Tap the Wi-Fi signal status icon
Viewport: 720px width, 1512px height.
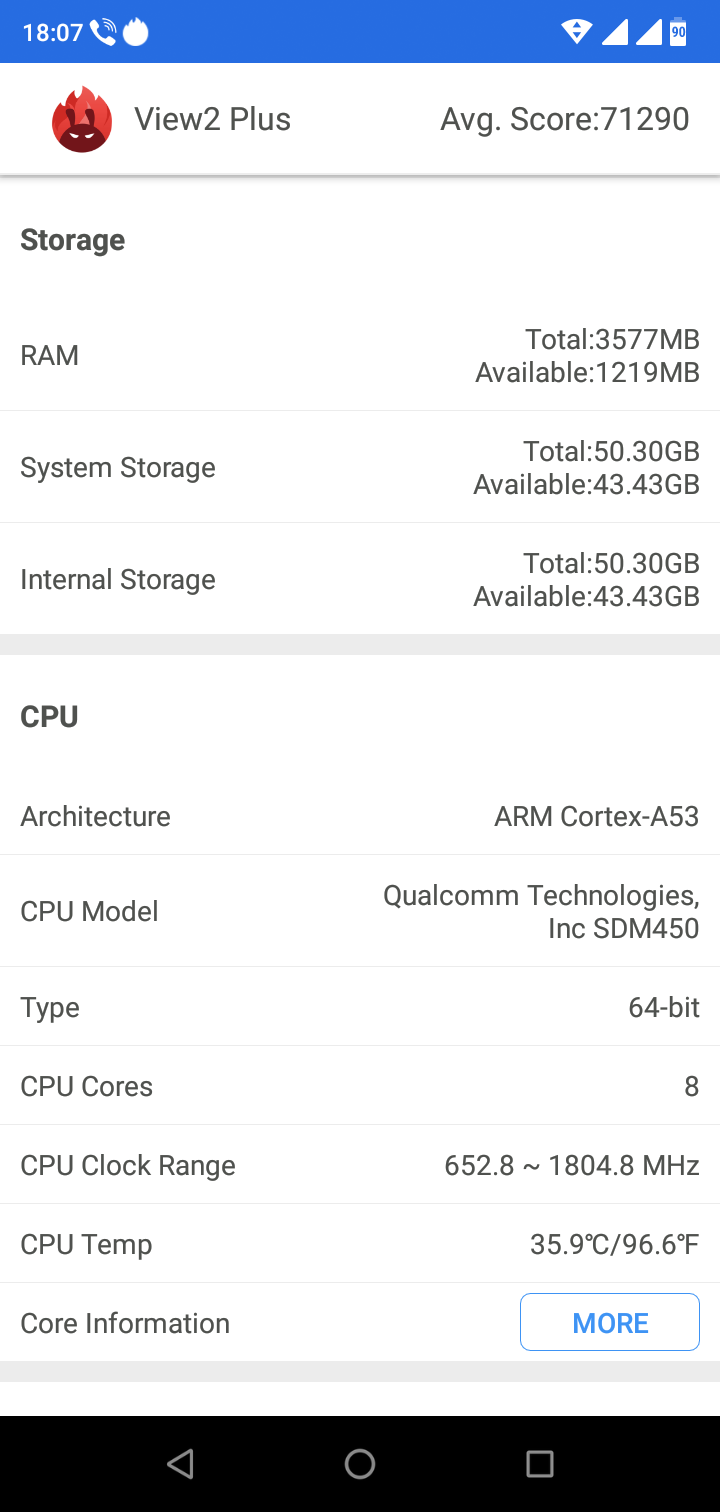click(577, 32)
